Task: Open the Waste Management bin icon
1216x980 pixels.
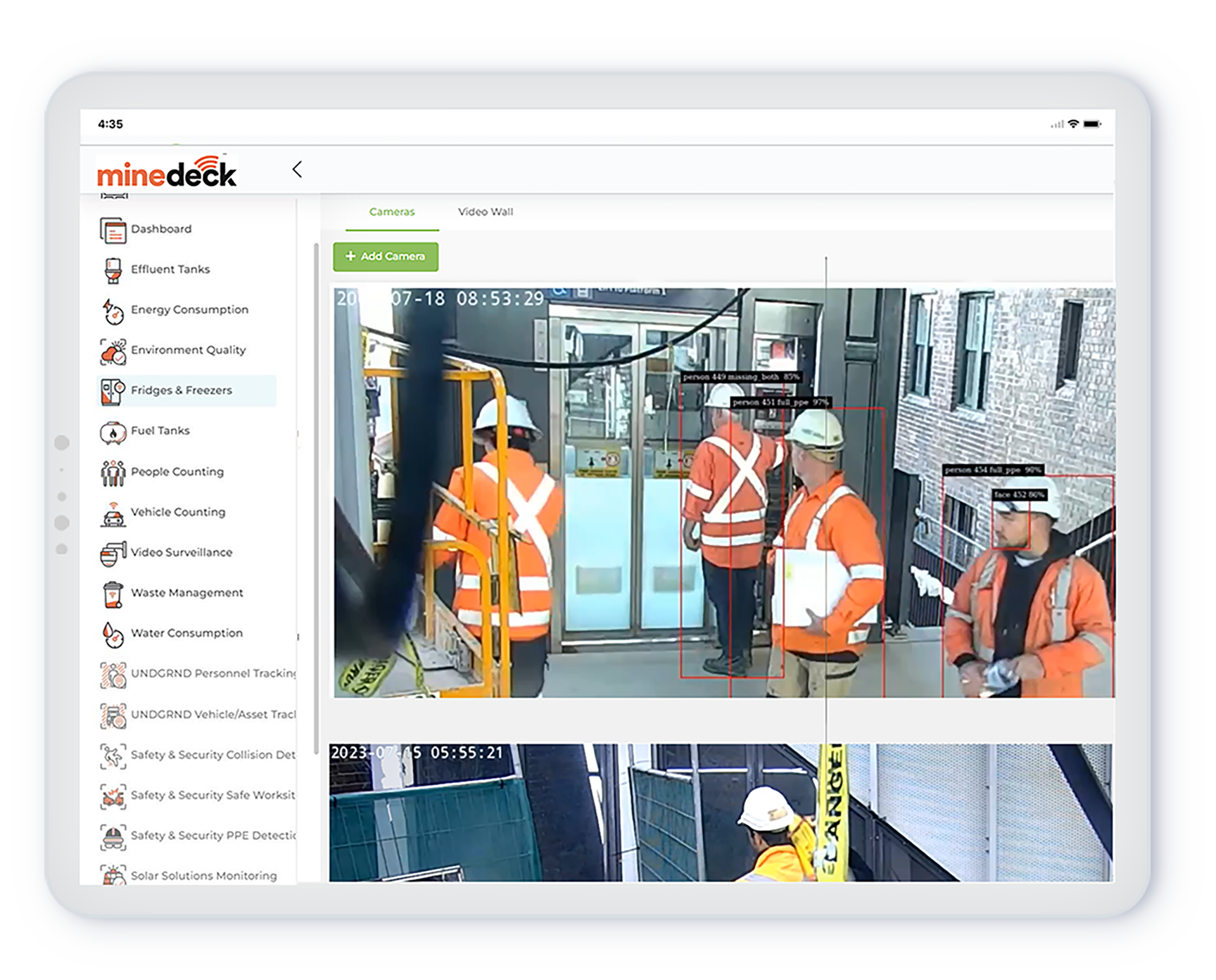Action: [x=113, y=593]
